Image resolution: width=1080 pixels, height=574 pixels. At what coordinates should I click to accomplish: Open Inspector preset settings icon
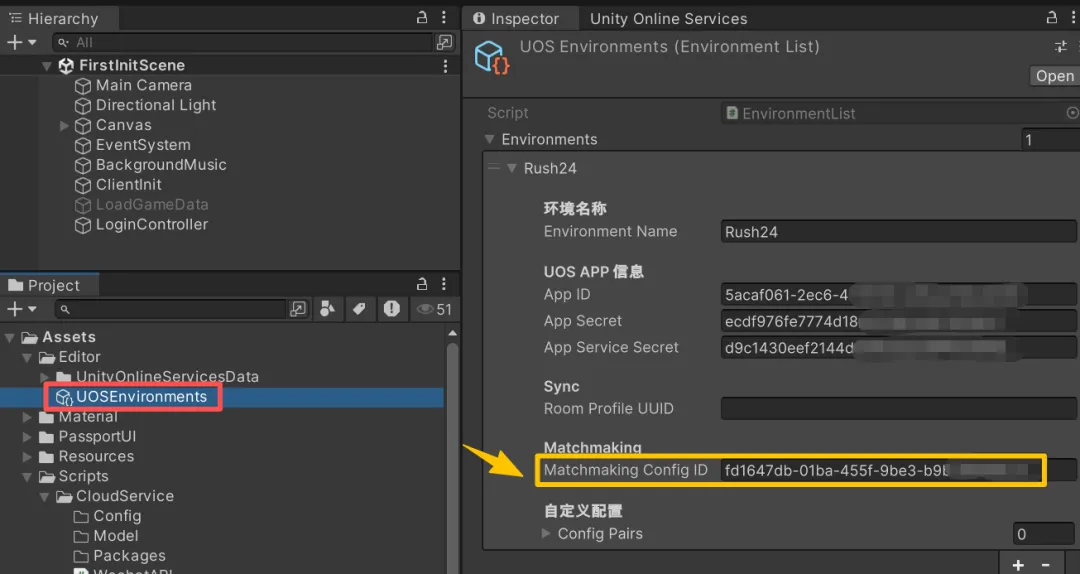click(1061, 47)
